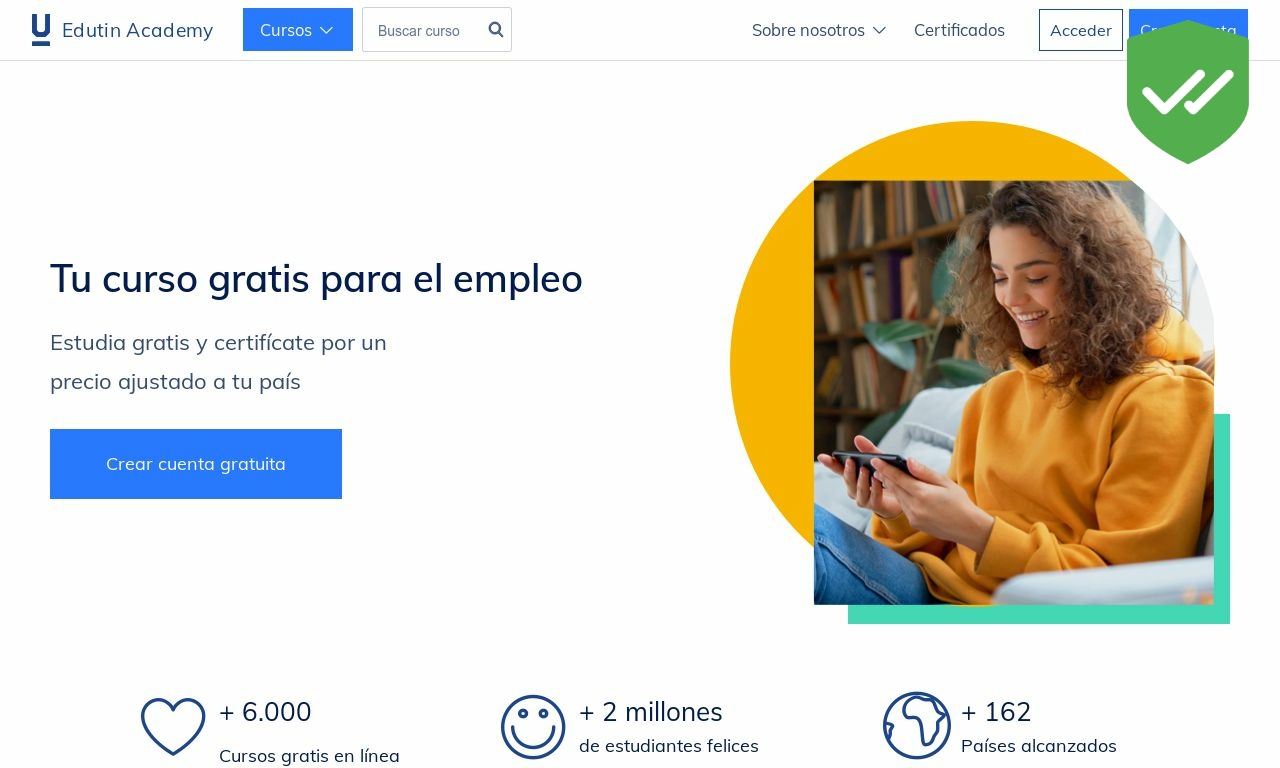
Task: Click the Edutin Academy U logo icon
Action: [x=41, y=30]
